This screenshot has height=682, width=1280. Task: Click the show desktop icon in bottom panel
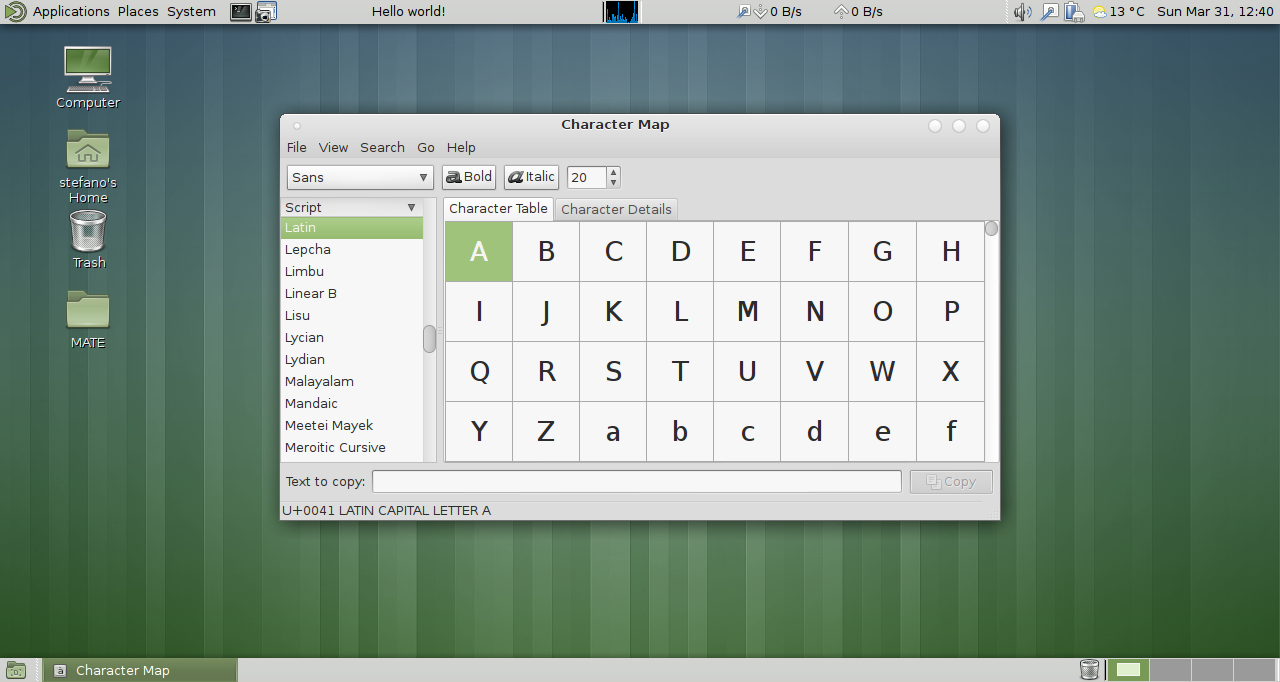point(16,670)
